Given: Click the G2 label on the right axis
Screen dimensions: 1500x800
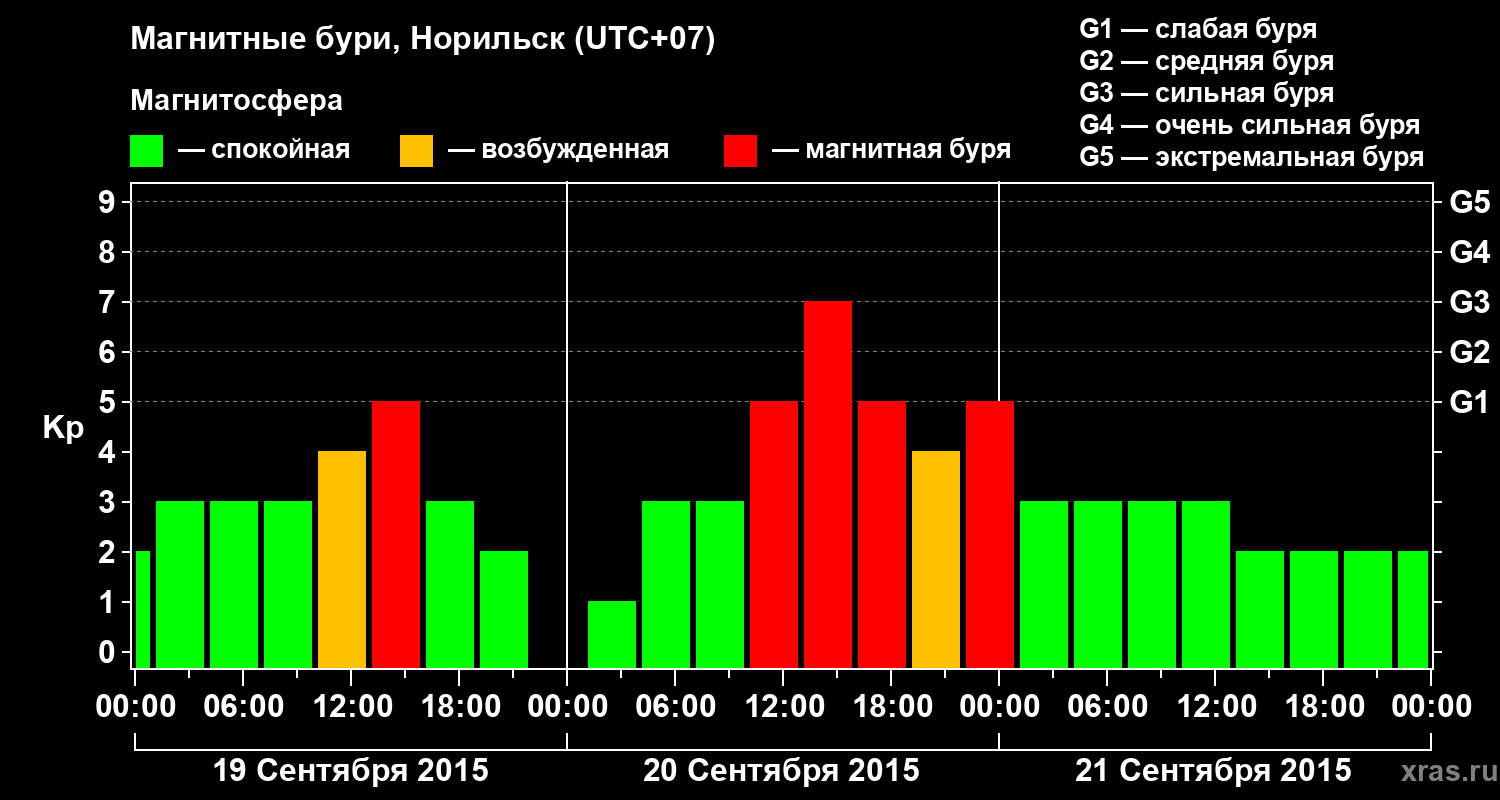Looking at the screenshot, I should (x=1469, y=352).
